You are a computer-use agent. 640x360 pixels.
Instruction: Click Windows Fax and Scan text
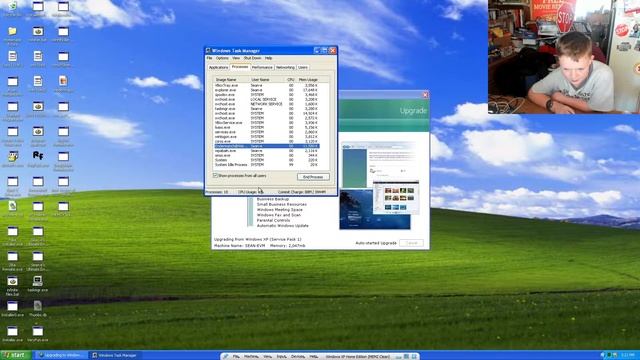click(279, 215)
